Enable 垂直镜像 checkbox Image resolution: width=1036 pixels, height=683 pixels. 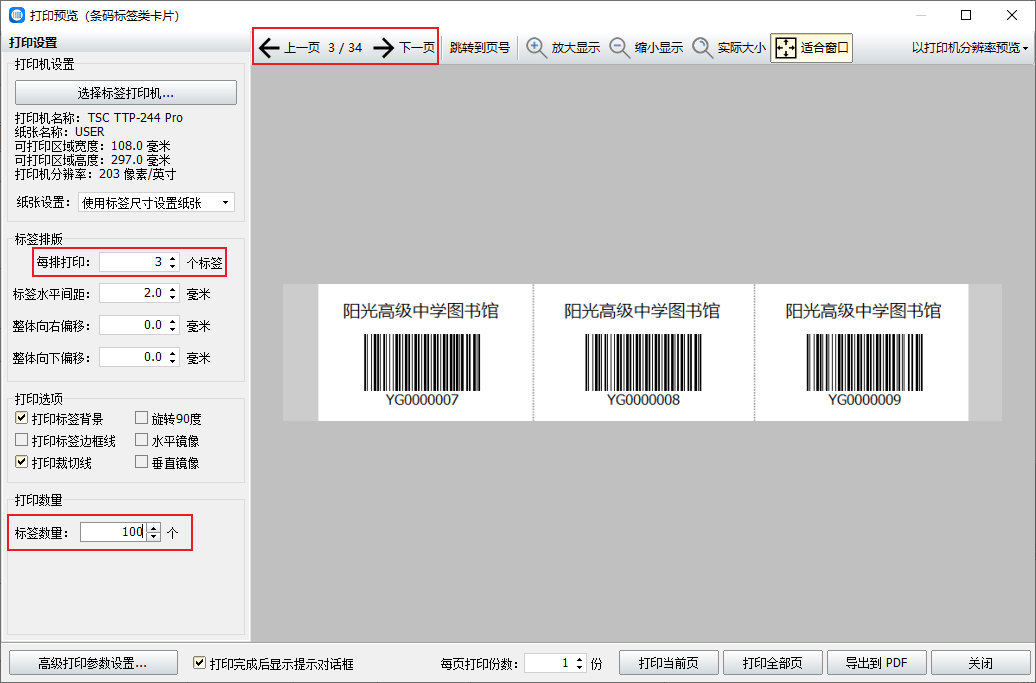[141, 462]
